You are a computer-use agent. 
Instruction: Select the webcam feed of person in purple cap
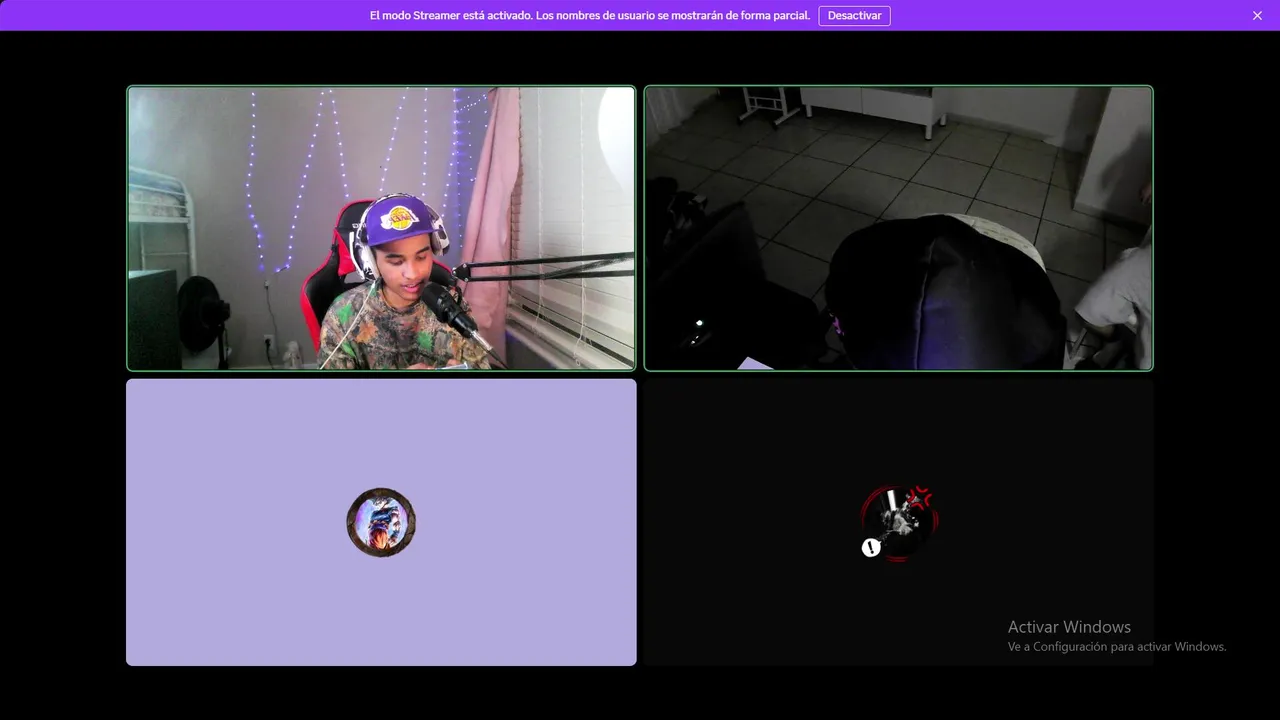(x=381, y=228)
